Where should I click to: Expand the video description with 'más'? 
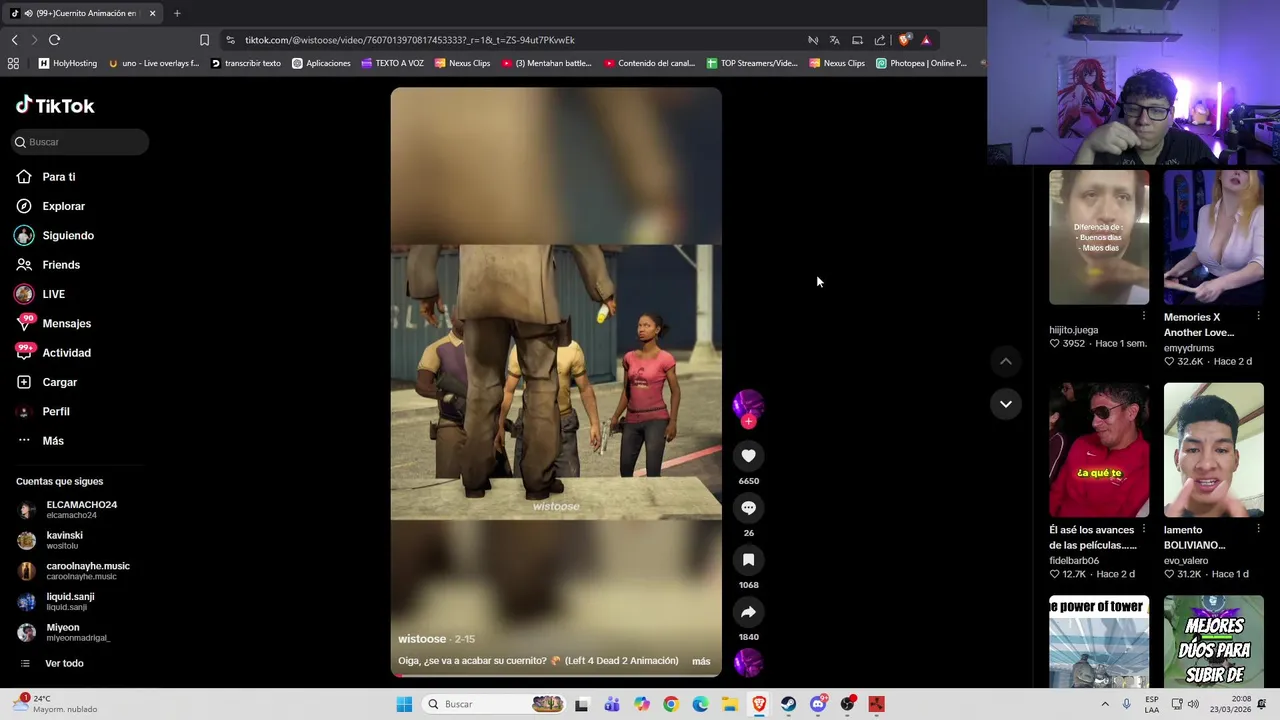click(x=701, y=661)
